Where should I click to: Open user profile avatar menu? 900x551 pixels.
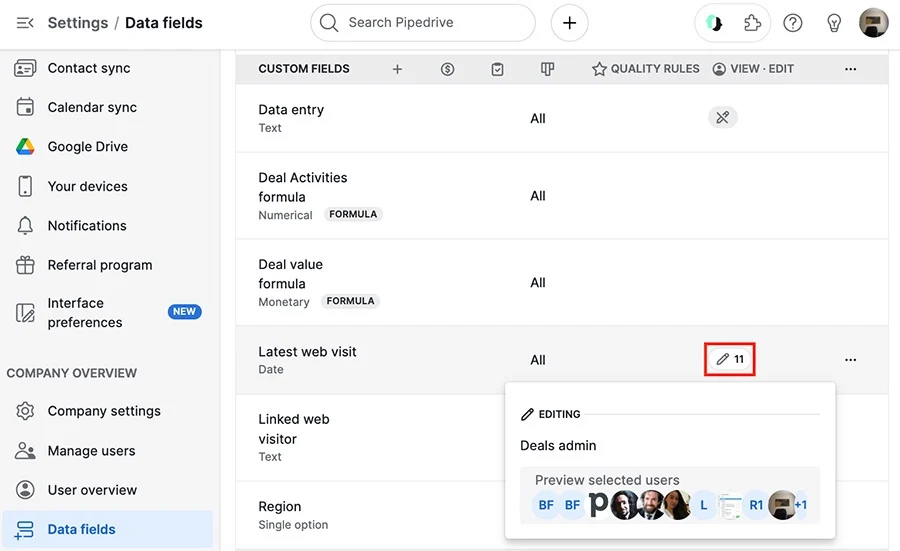tap(874, 23)
